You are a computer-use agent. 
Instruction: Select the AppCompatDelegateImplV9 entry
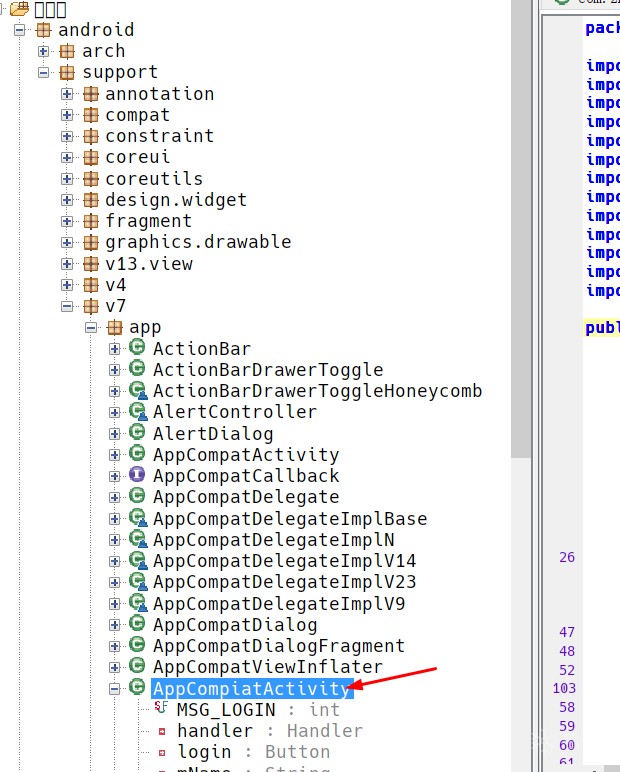(279, 604)
